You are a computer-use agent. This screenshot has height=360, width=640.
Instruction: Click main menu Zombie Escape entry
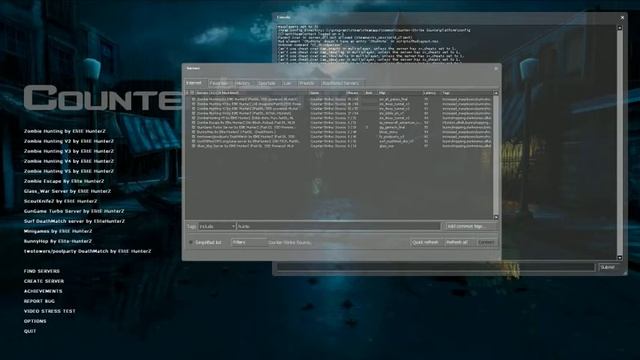[64, 181]
